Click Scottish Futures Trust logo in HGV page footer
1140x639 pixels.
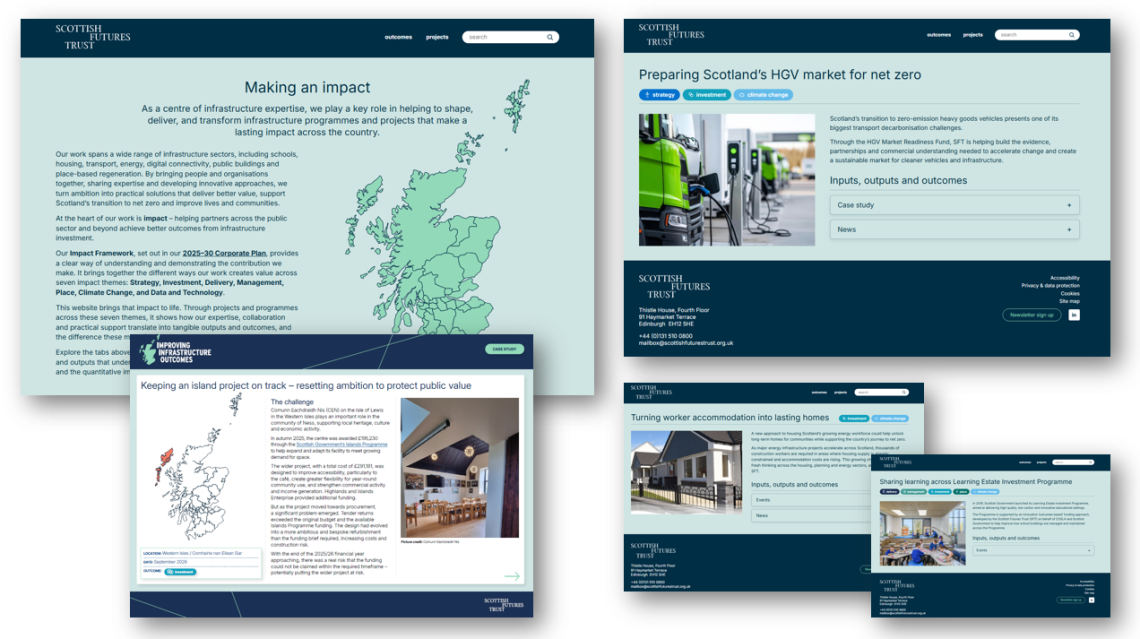click(674, 286)
